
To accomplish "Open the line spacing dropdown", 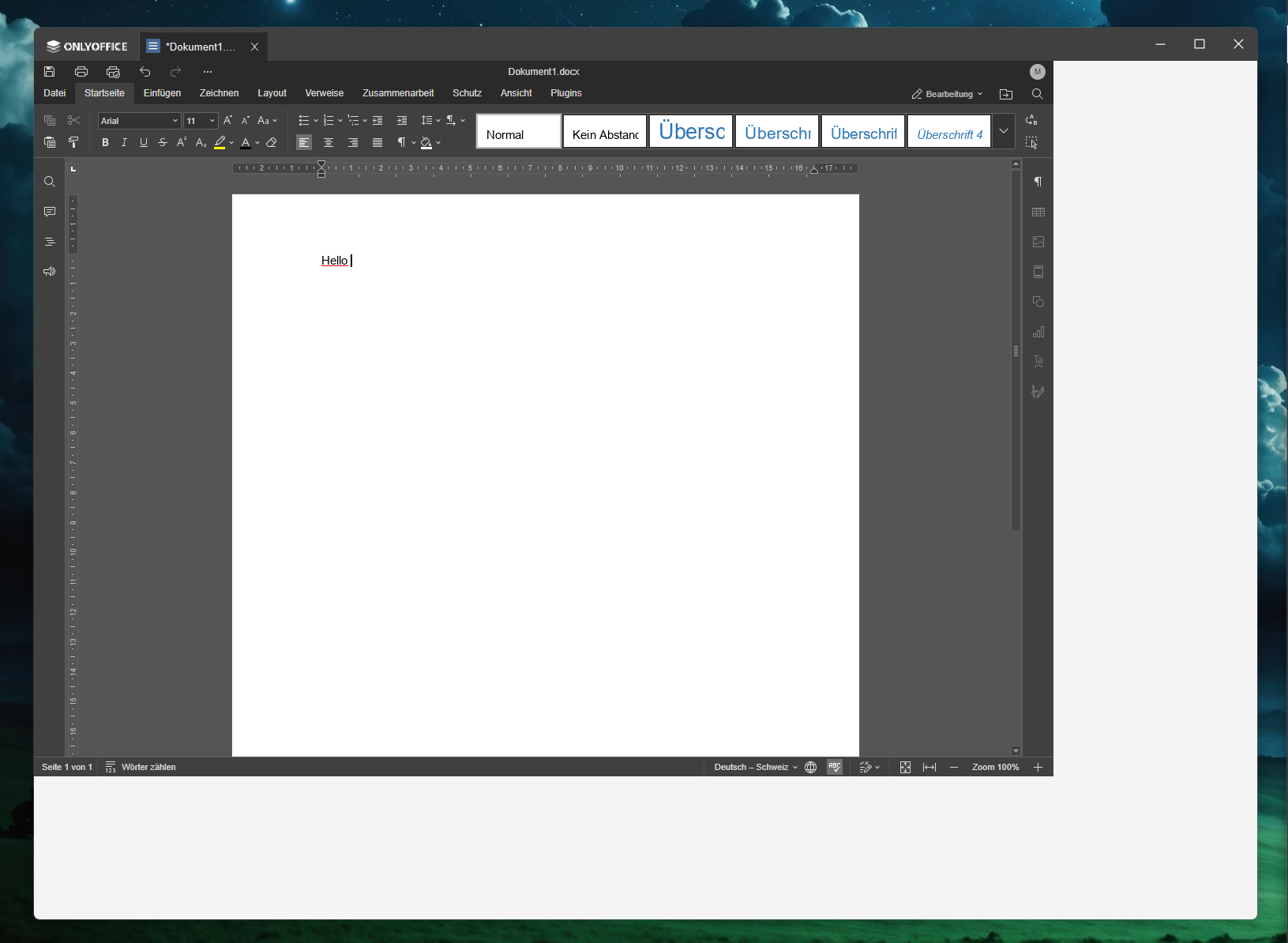I will [x=430, y=121].
